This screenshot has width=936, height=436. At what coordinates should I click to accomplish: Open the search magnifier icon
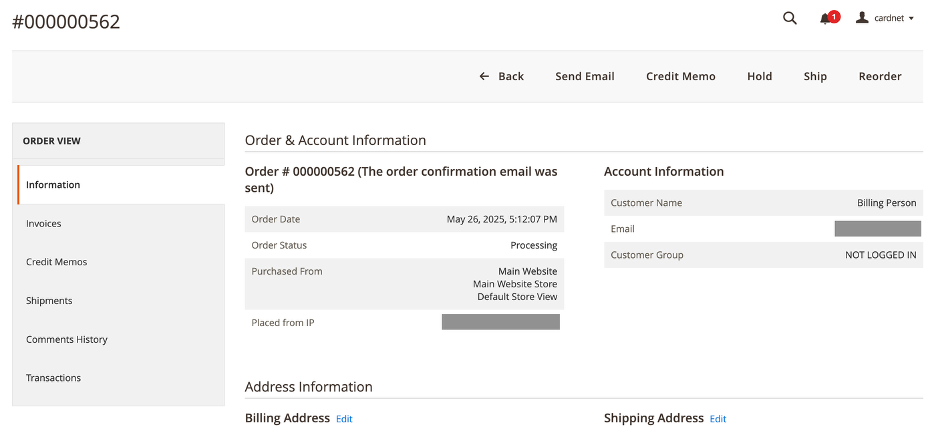coord(790,18)
